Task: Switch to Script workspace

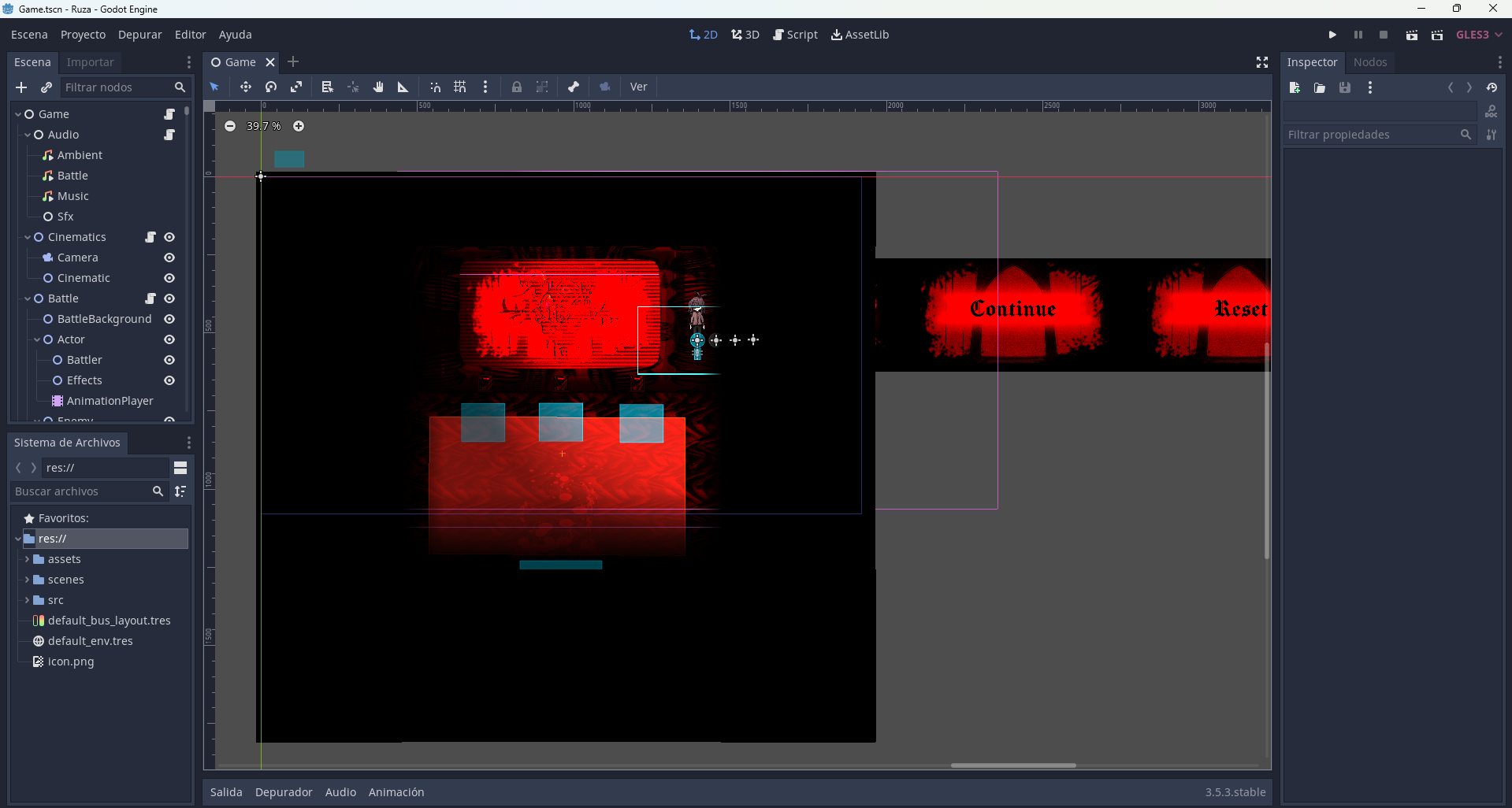Action: [795, 35]
